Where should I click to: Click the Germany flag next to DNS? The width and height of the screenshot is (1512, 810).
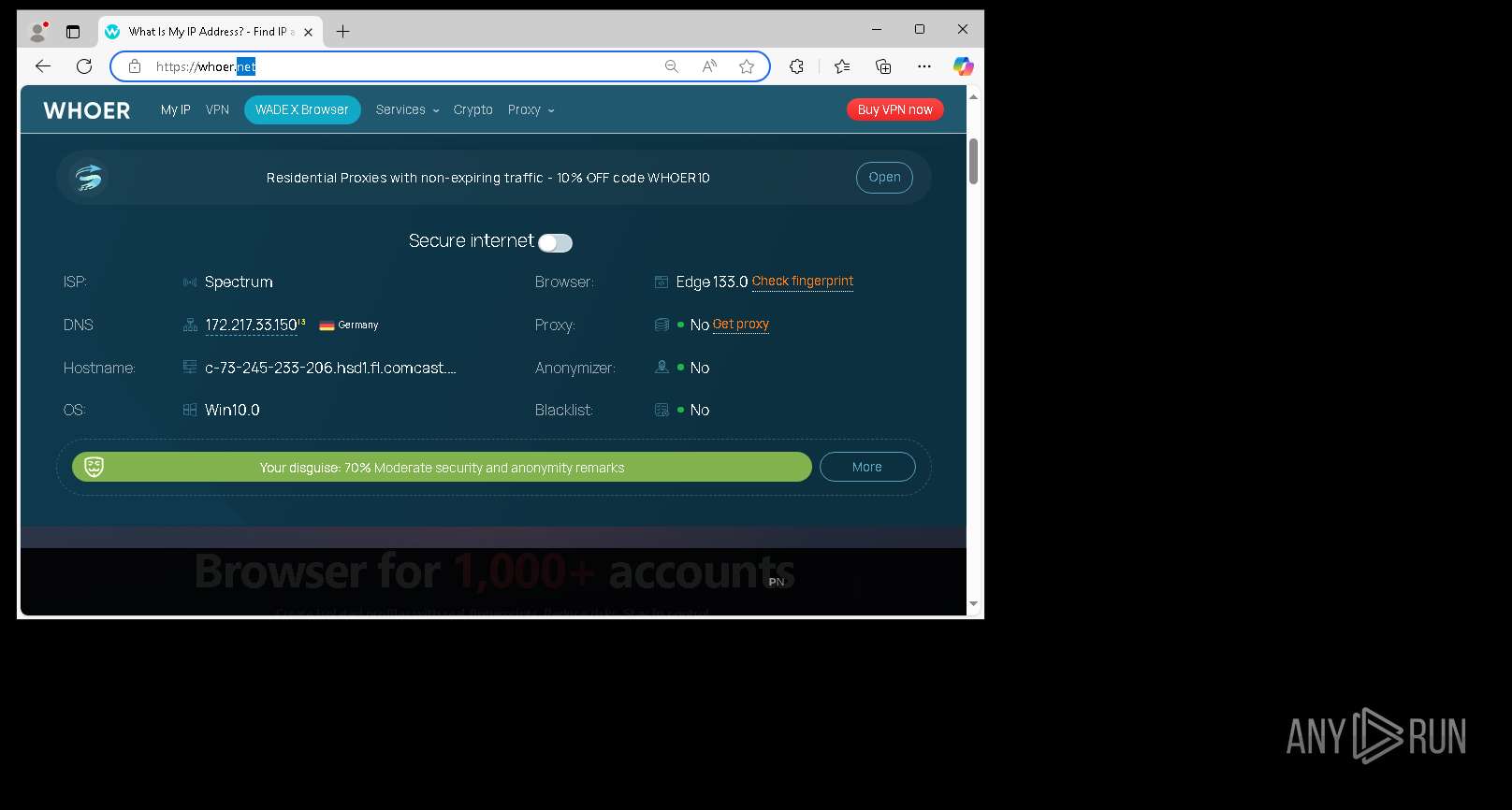[x=327, y=325]
